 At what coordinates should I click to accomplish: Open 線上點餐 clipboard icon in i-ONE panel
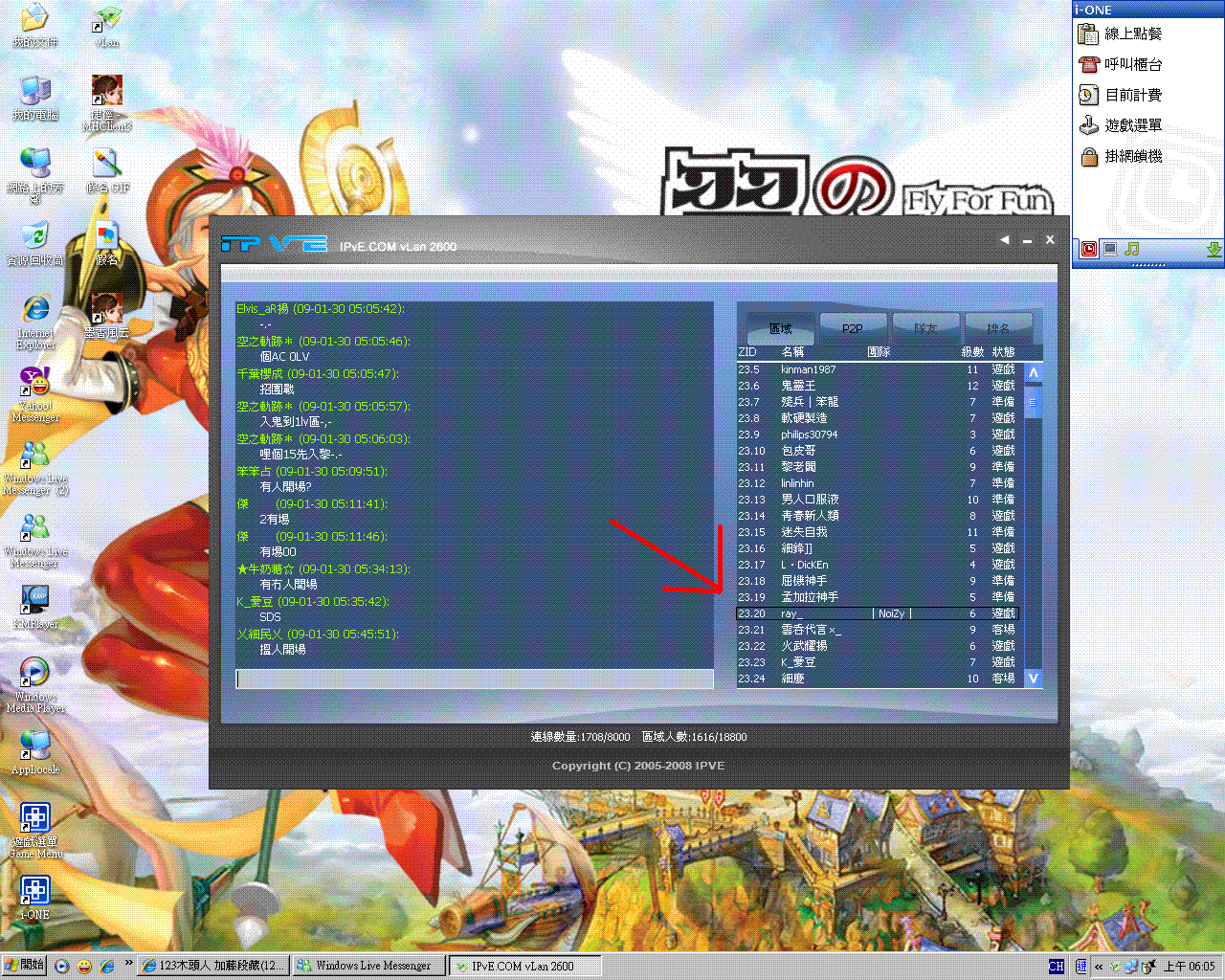click(x=1088, y=33)
